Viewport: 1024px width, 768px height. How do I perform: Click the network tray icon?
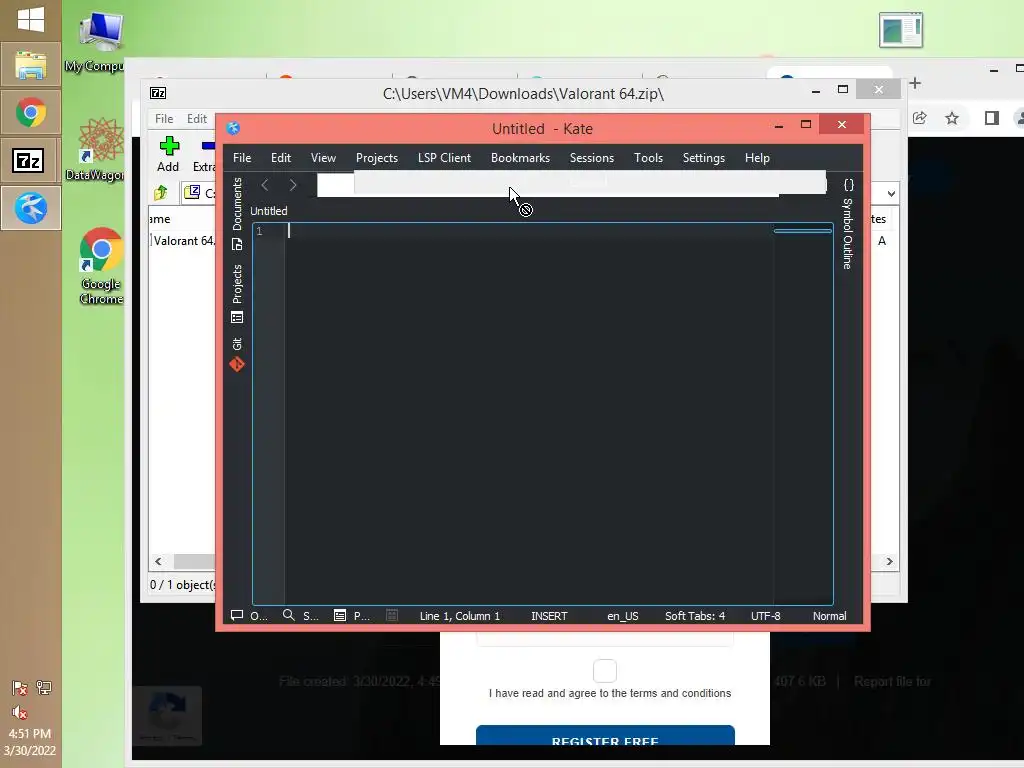[44, 688]
